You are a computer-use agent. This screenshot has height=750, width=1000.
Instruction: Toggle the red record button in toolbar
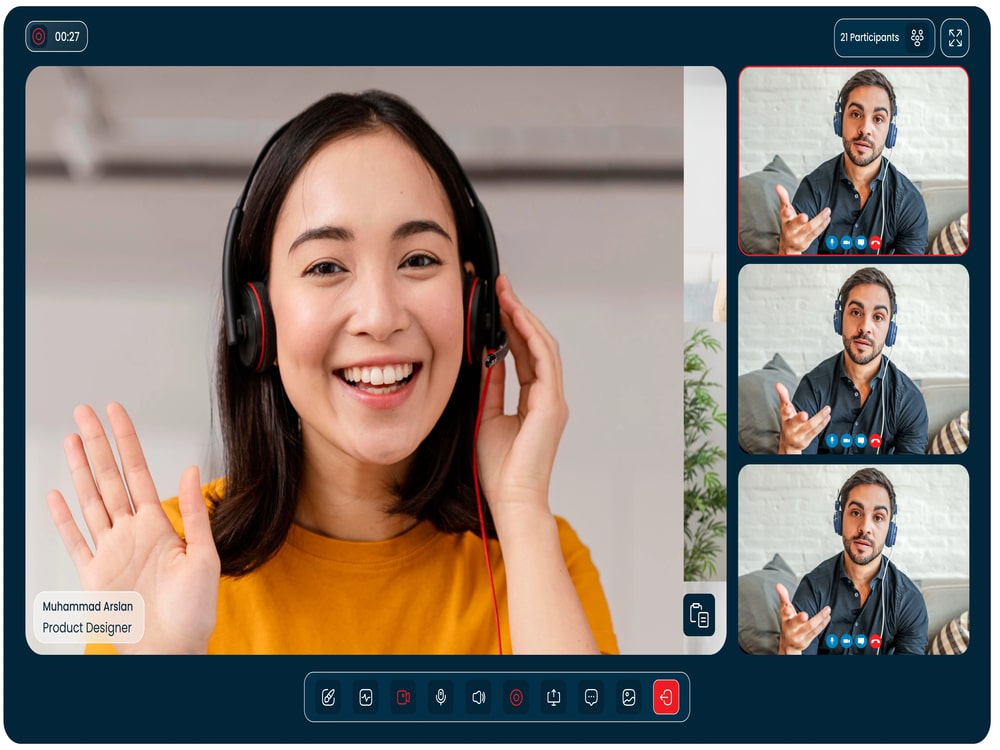(516, 697)
